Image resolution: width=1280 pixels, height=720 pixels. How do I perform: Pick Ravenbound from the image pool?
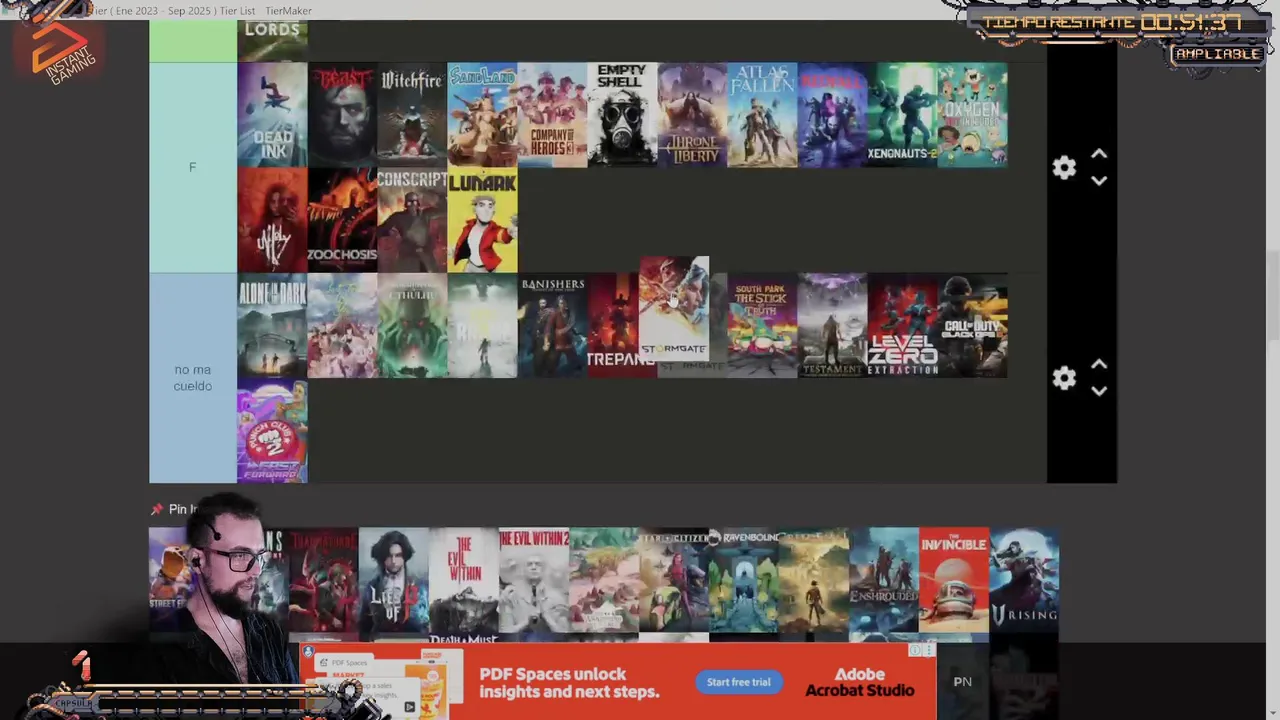pyautogui.click(x=744, y=580)
